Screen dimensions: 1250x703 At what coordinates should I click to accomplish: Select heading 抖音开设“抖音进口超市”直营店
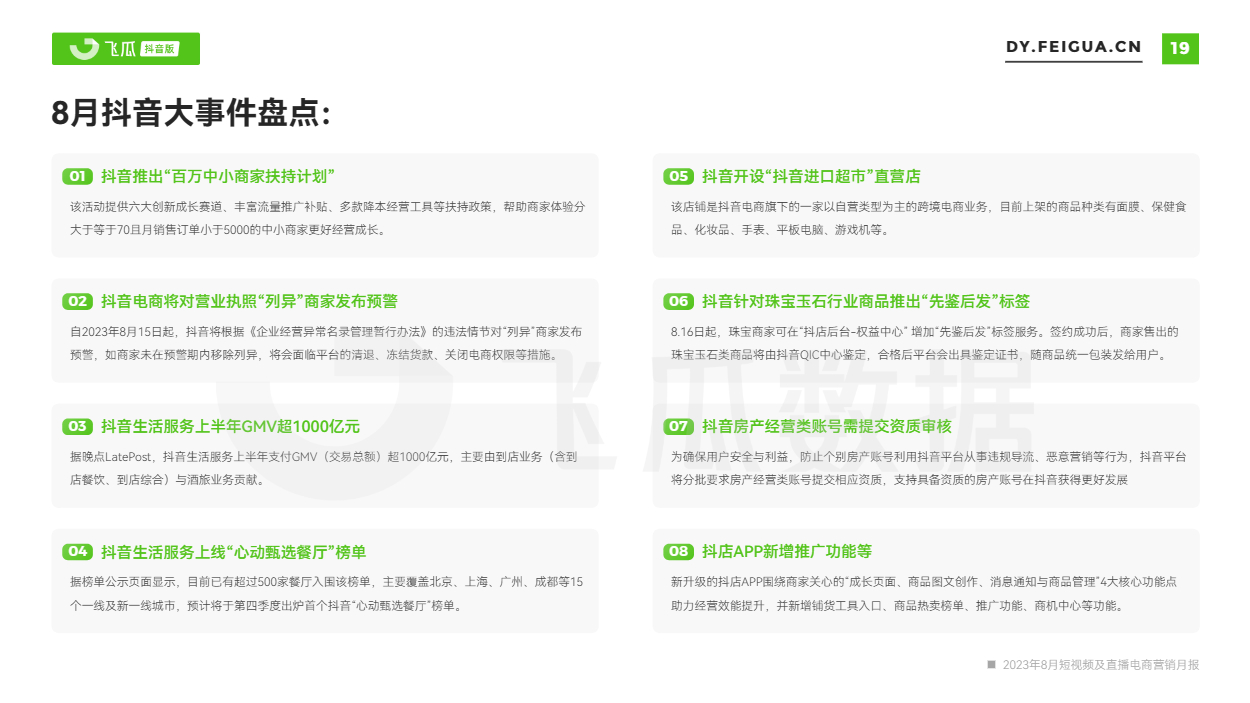[x=811, y=176]
